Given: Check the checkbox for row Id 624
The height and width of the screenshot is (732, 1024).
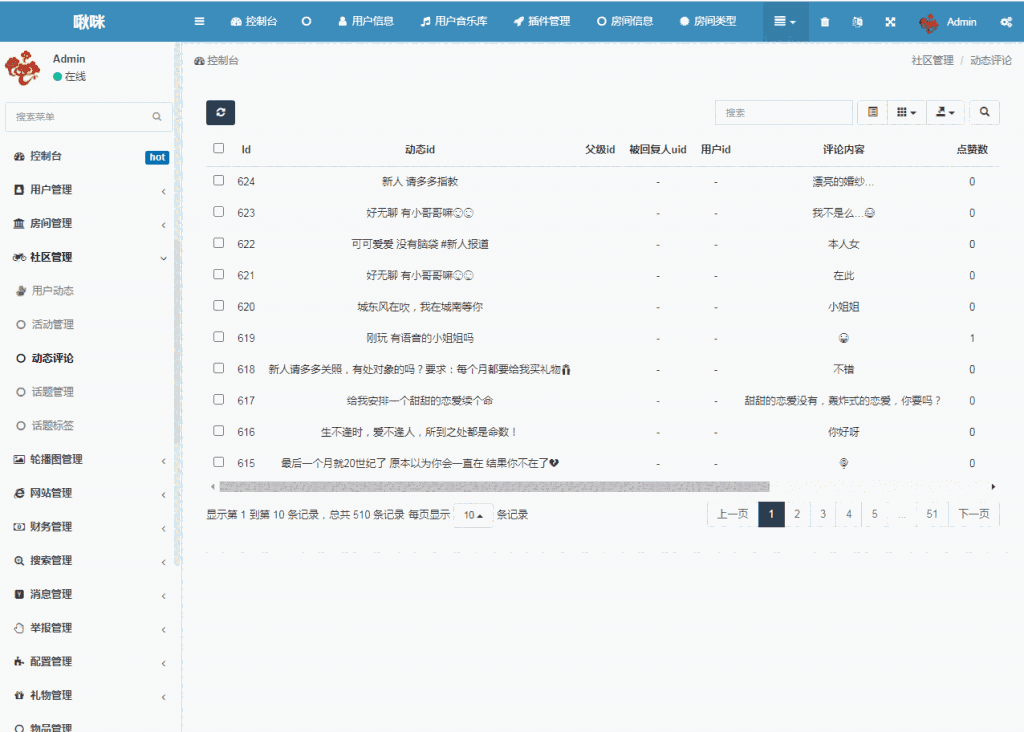Looking at the screenshot, I should click(x=217, y=181).
